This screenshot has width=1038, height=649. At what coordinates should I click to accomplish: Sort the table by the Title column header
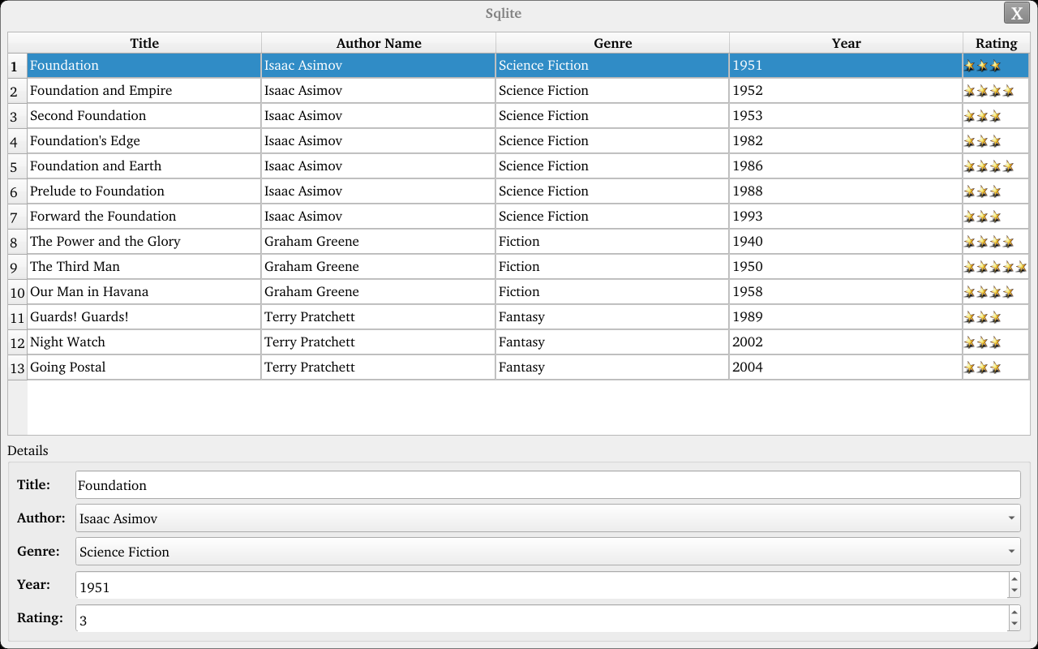pos(144,43)
